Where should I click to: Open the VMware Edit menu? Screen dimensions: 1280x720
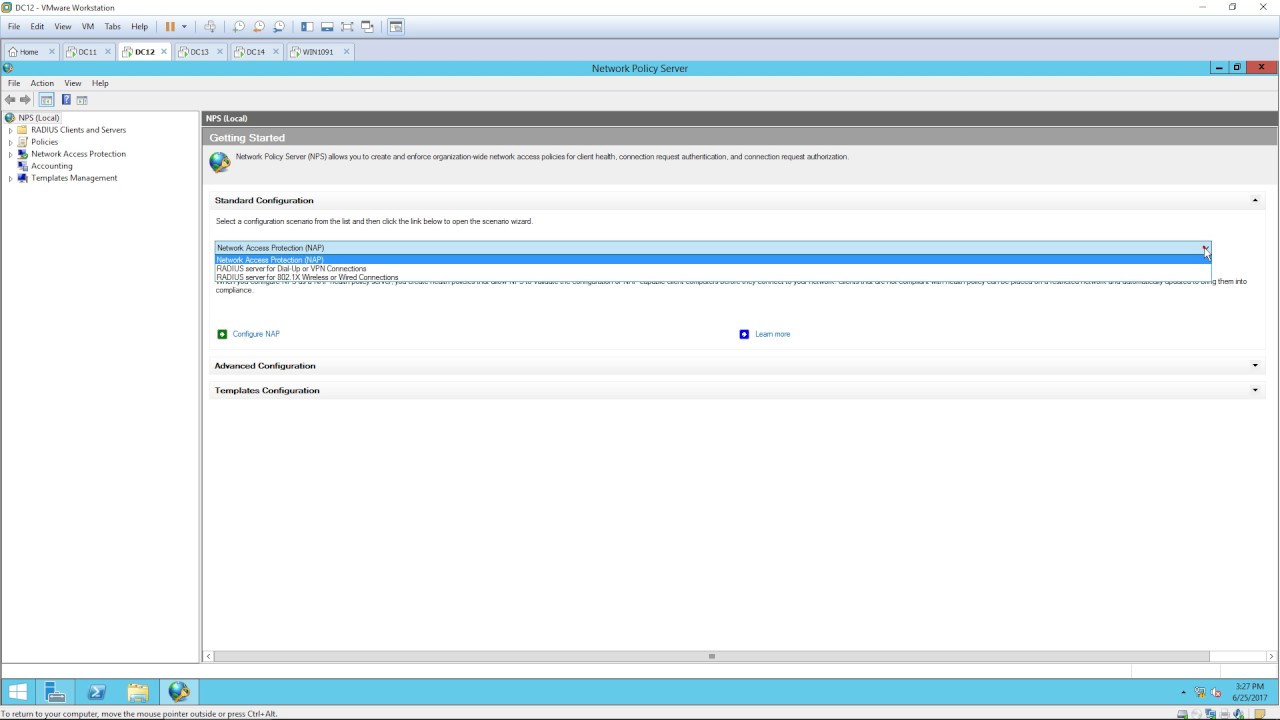pos(37,27)
